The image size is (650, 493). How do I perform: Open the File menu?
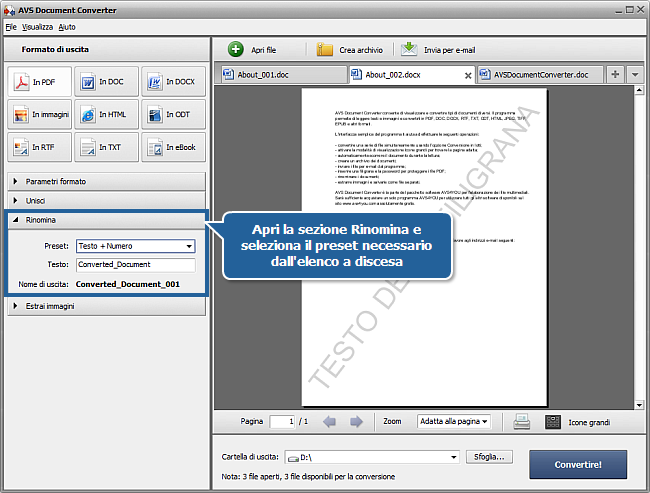tap(11, 27)
